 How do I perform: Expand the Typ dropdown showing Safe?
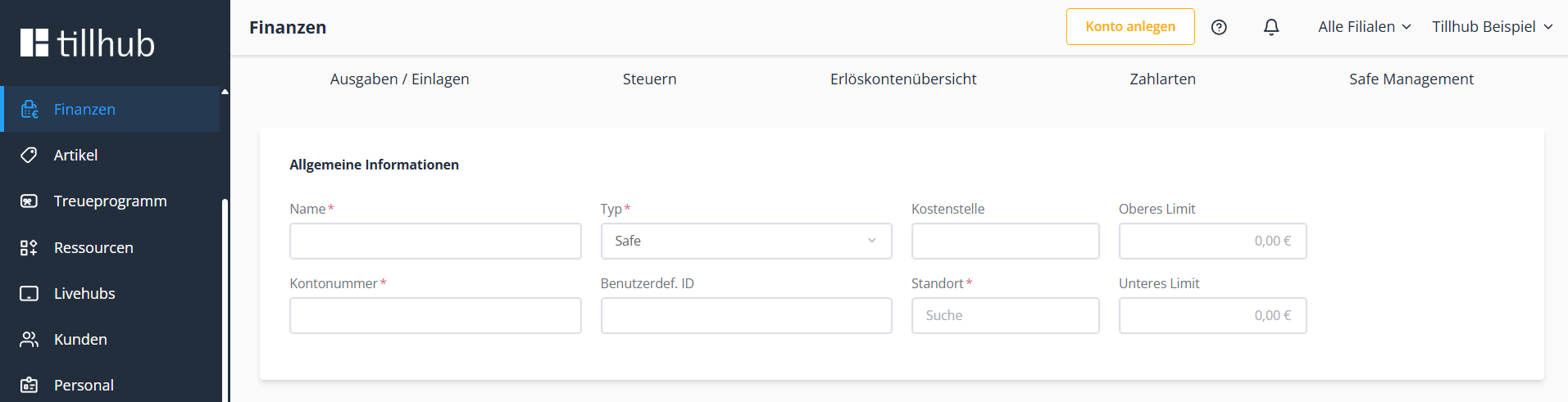(746, 241)
